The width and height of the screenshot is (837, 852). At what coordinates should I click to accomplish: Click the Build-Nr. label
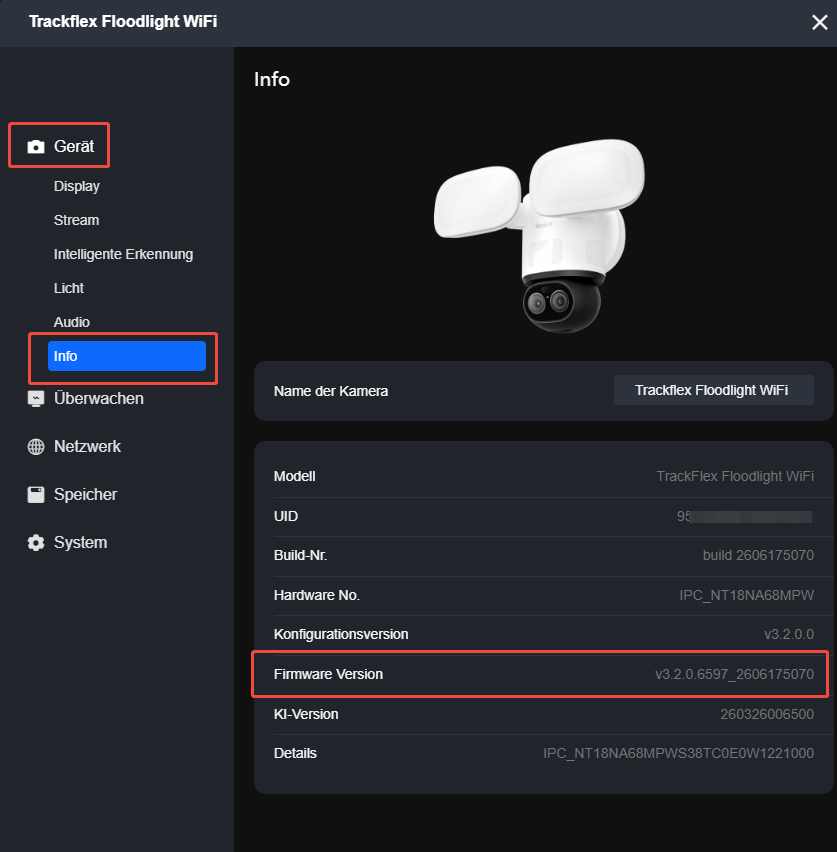(301, 555)
